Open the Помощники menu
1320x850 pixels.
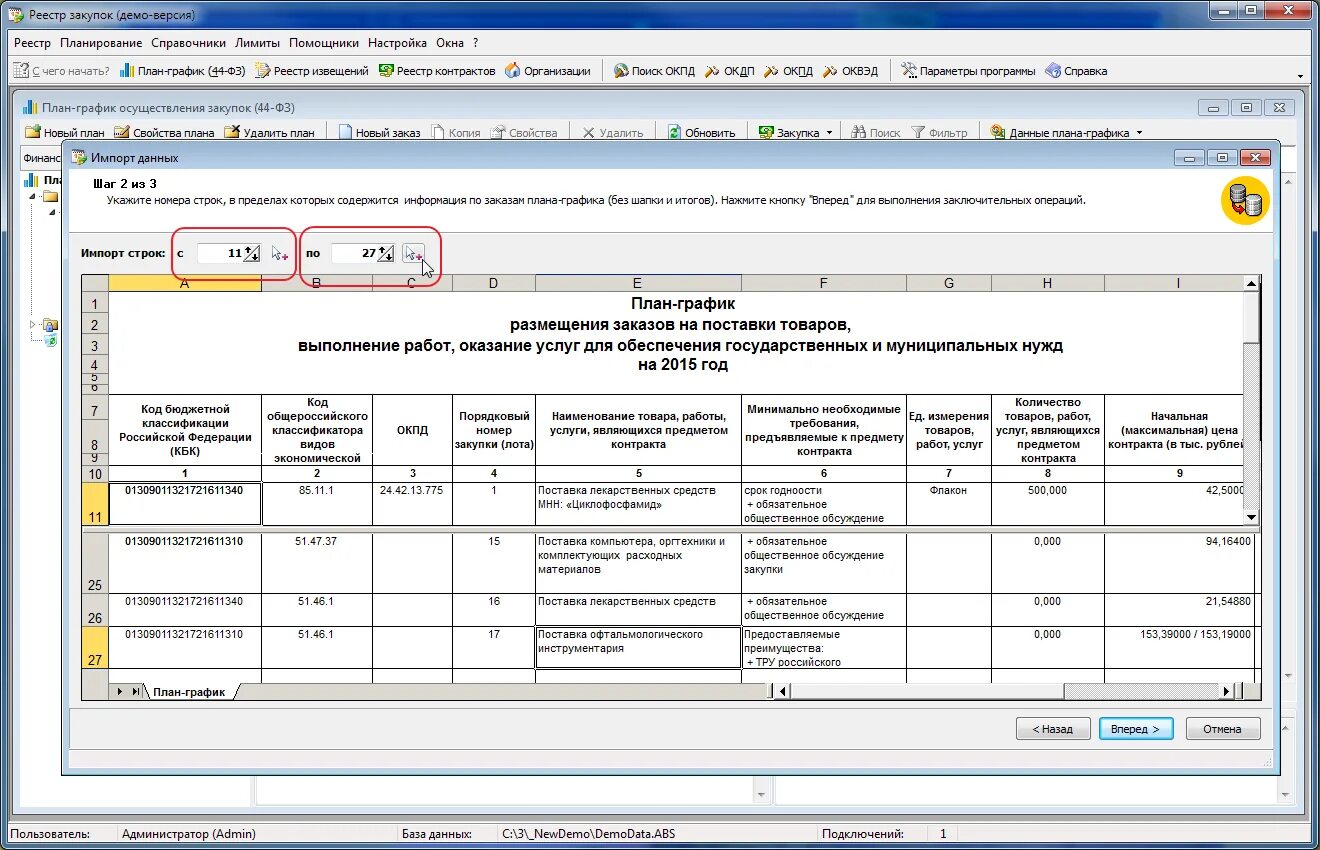(324, 43)
